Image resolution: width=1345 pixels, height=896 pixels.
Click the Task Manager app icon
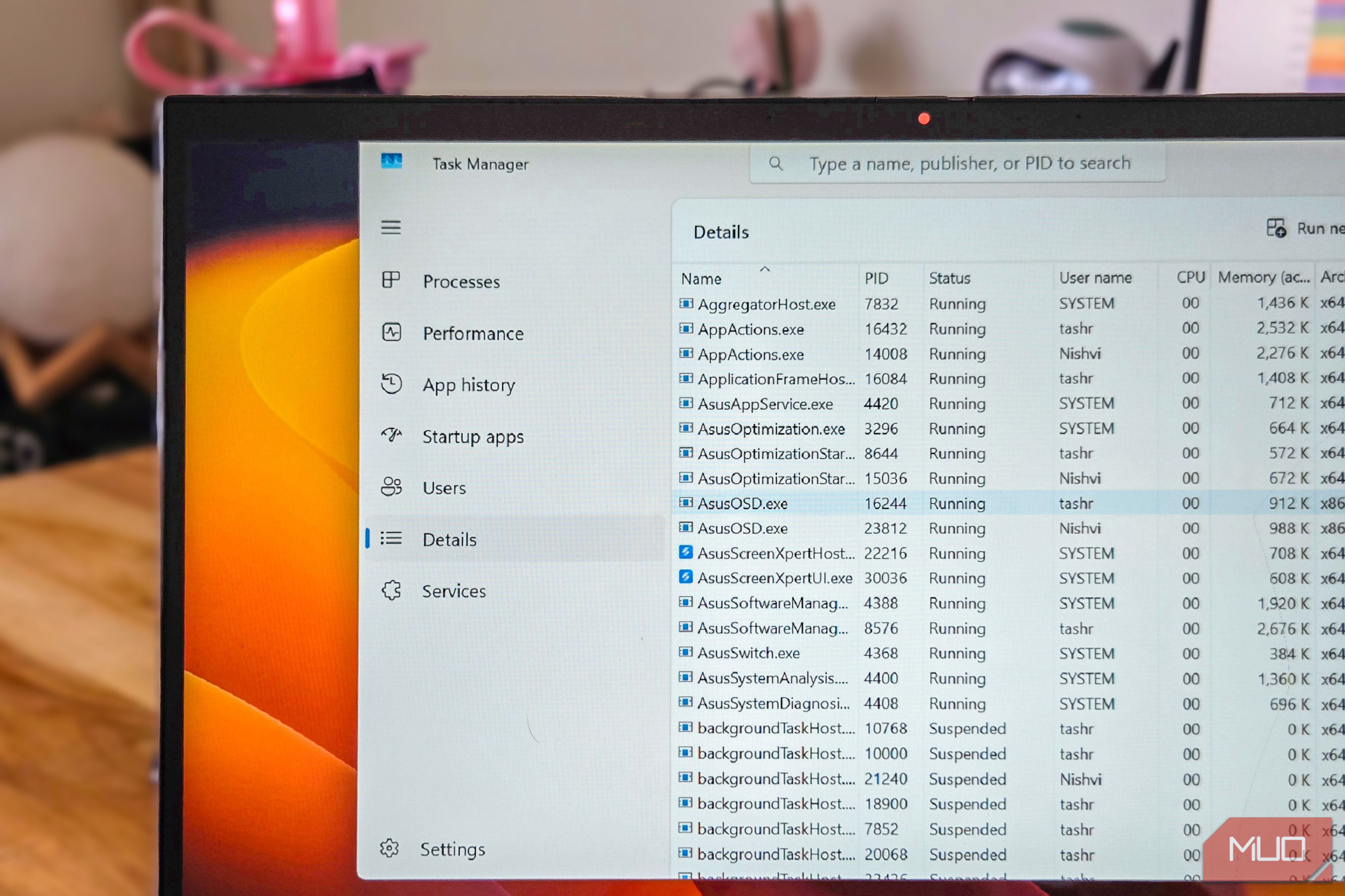[x=391, y=162]
